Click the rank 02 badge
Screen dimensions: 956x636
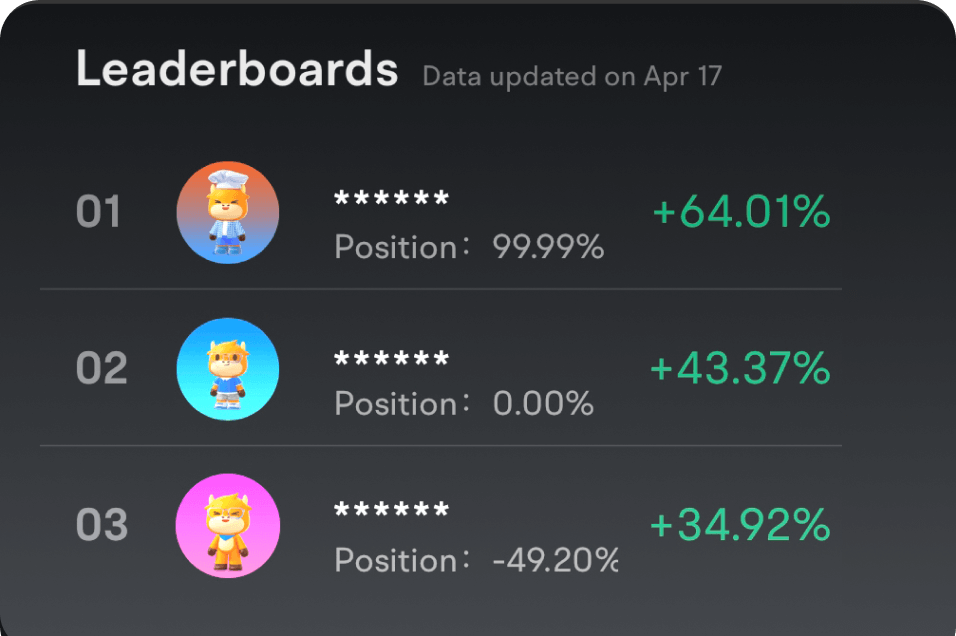coord(99,369)
